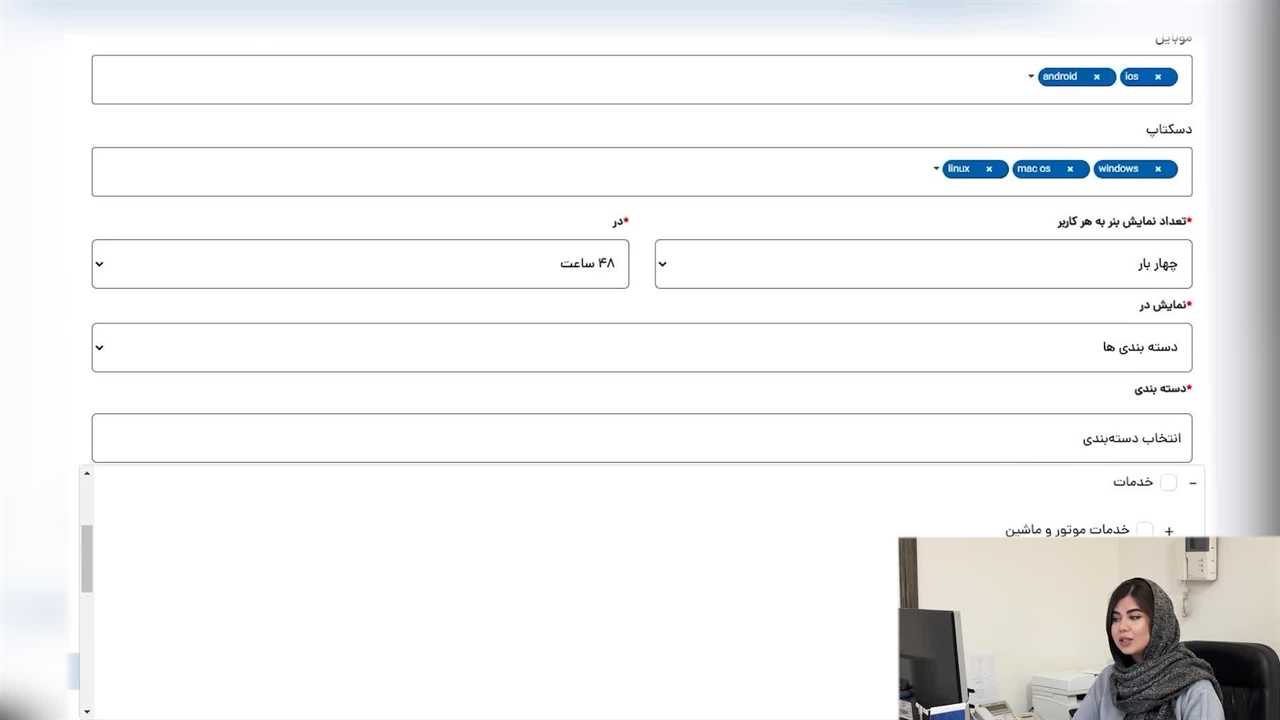The width and height of the screenshot is (1280, 720).
Task: Open the ۴۸ ساعت time period dropdown
Action: pyautogui.click(x=360, y=264)
